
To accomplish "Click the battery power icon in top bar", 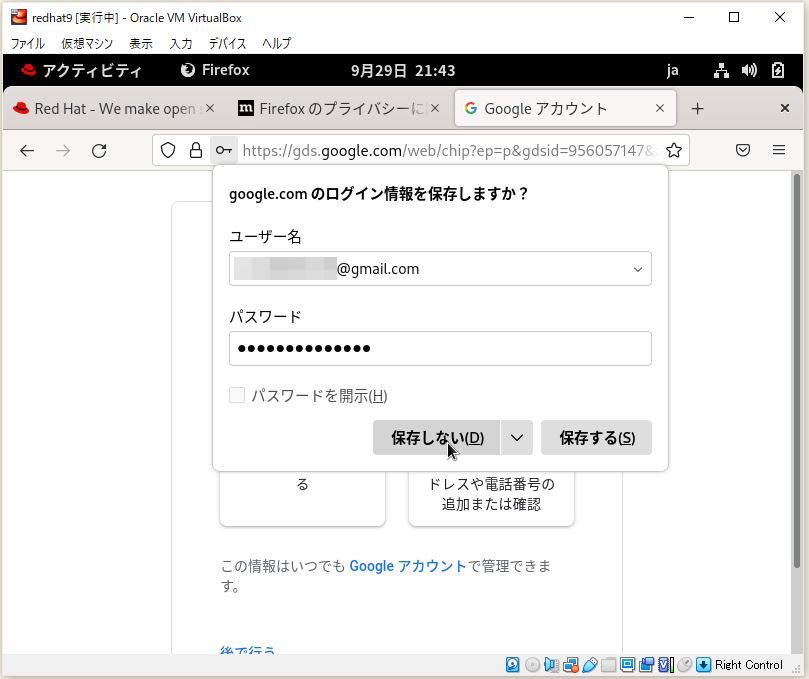I will (778, 70).
